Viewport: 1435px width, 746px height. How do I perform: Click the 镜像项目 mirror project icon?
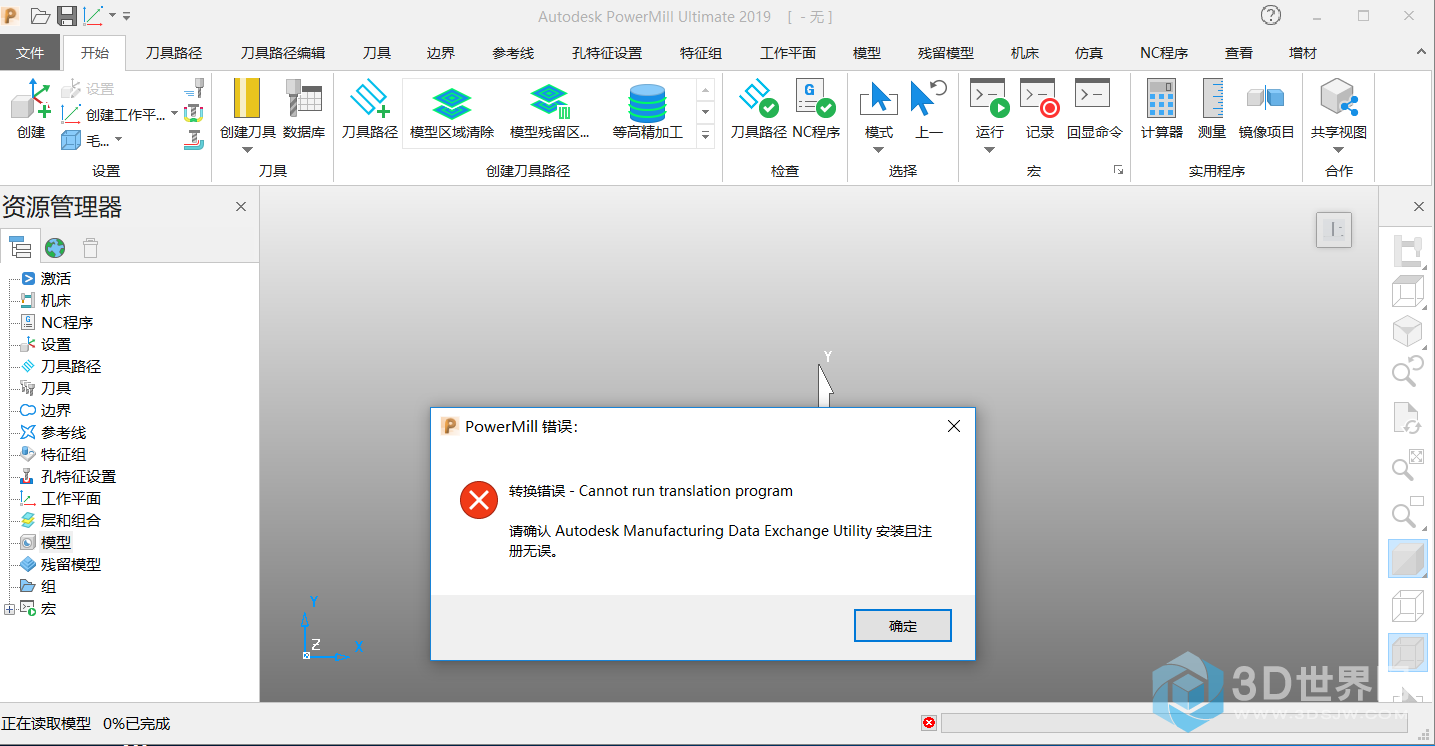[1266, 98]
